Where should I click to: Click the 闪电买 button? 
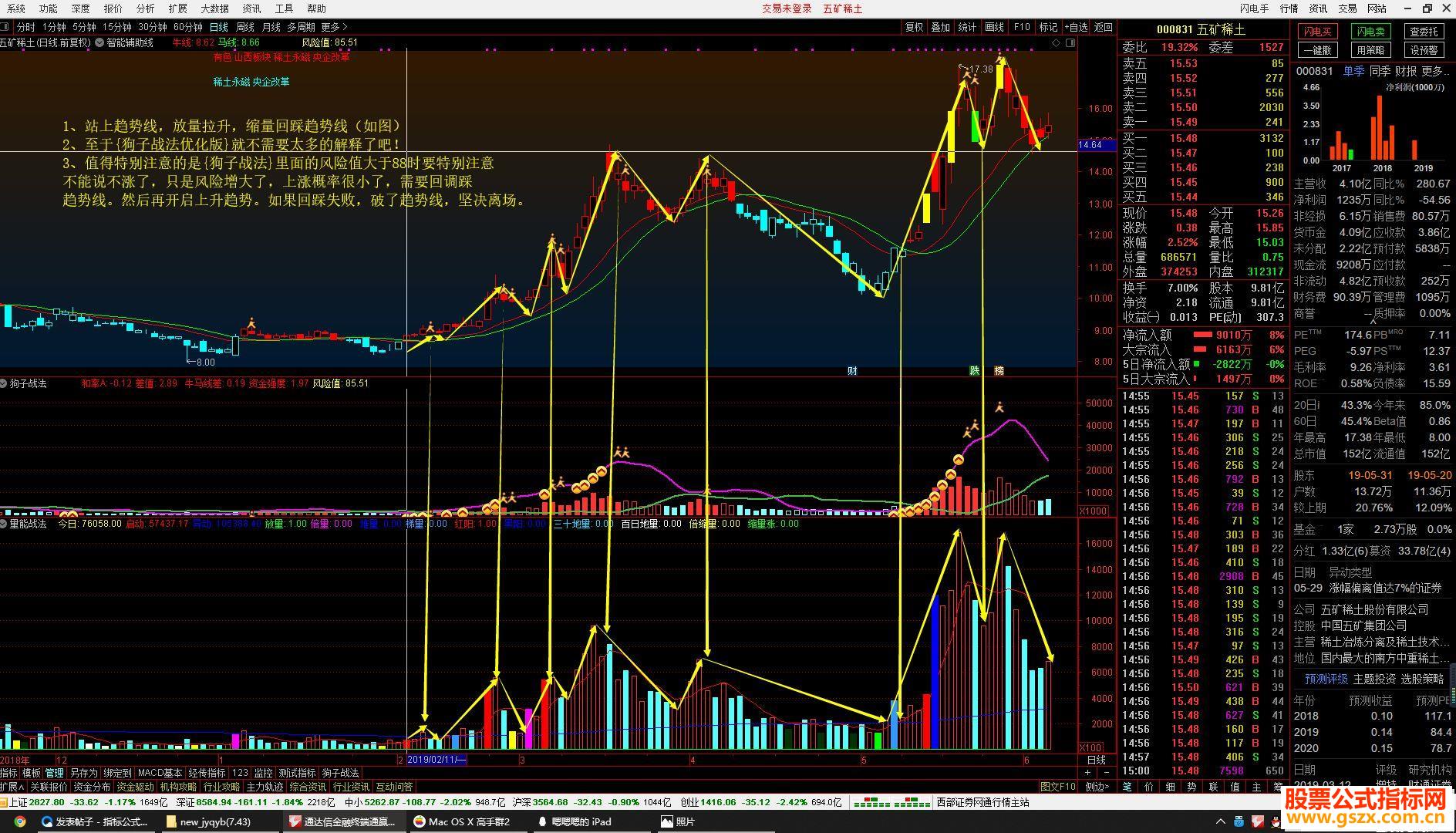[x=1317, y=32]
